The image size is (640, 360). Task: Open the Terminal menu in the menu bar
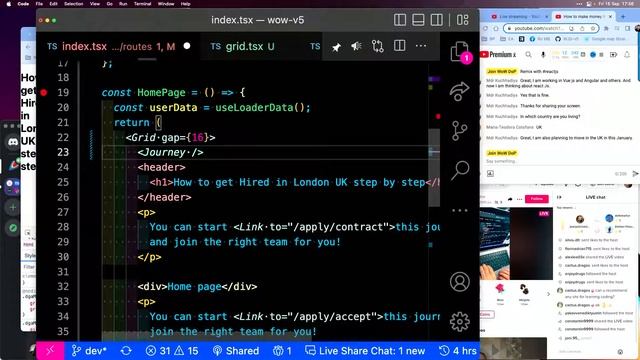pos(142,4)
